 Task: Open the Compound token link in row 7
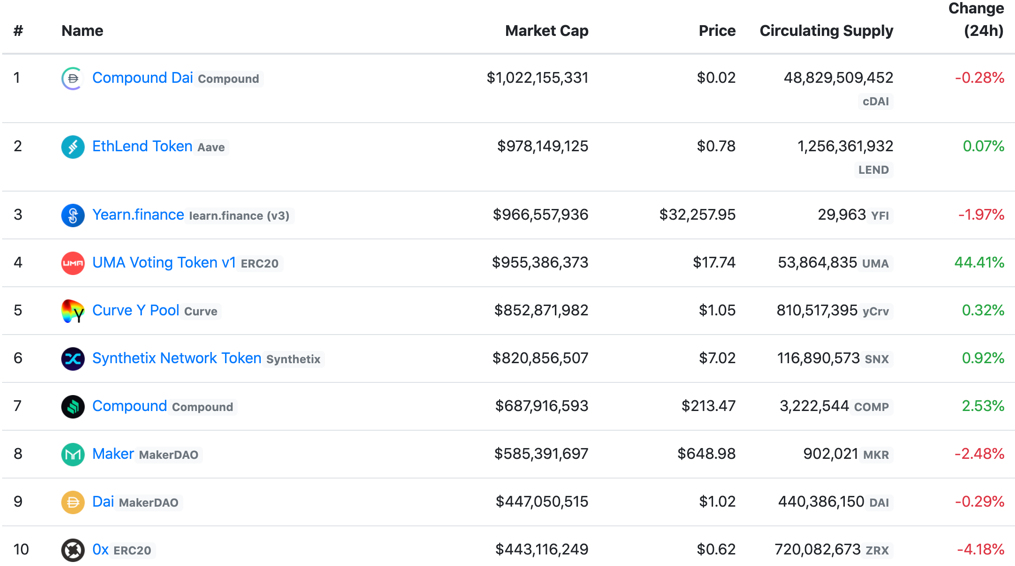coord(129,407)
